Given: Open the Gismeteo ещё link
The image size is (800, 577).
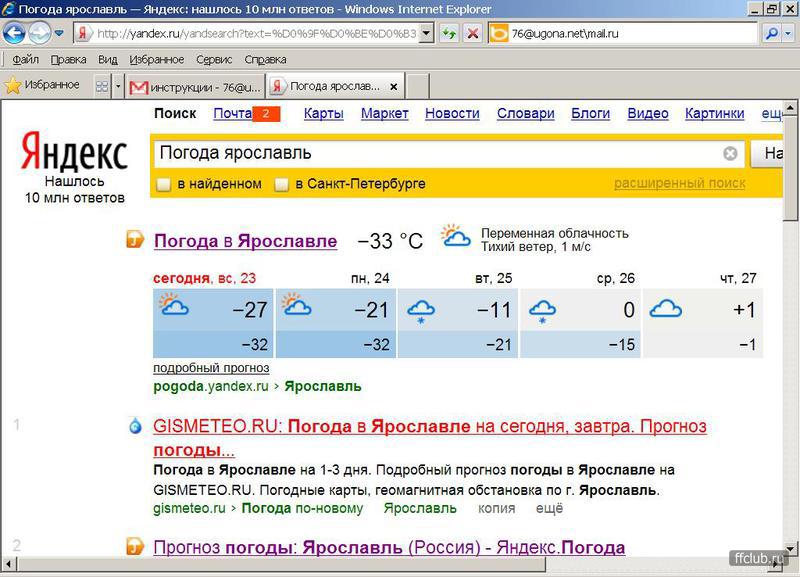Looking at the screenshot, I should click(x=549, y=509).
